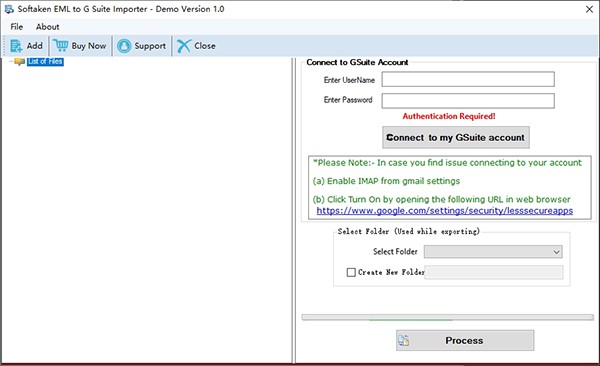Open the lesssecureapps Google settings link

445,211
